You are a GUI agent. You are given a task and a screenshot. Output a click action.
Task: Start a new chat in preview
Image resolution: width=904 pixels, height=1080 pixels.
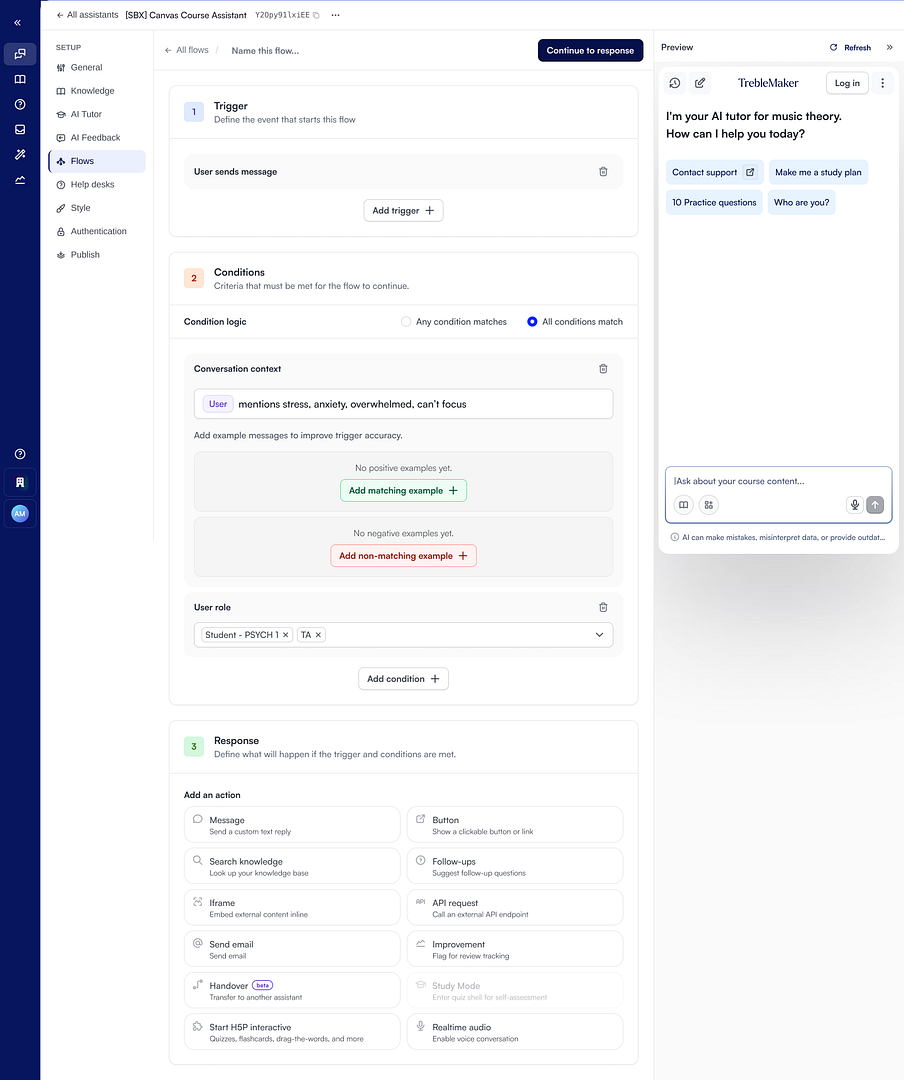point(700,83)
